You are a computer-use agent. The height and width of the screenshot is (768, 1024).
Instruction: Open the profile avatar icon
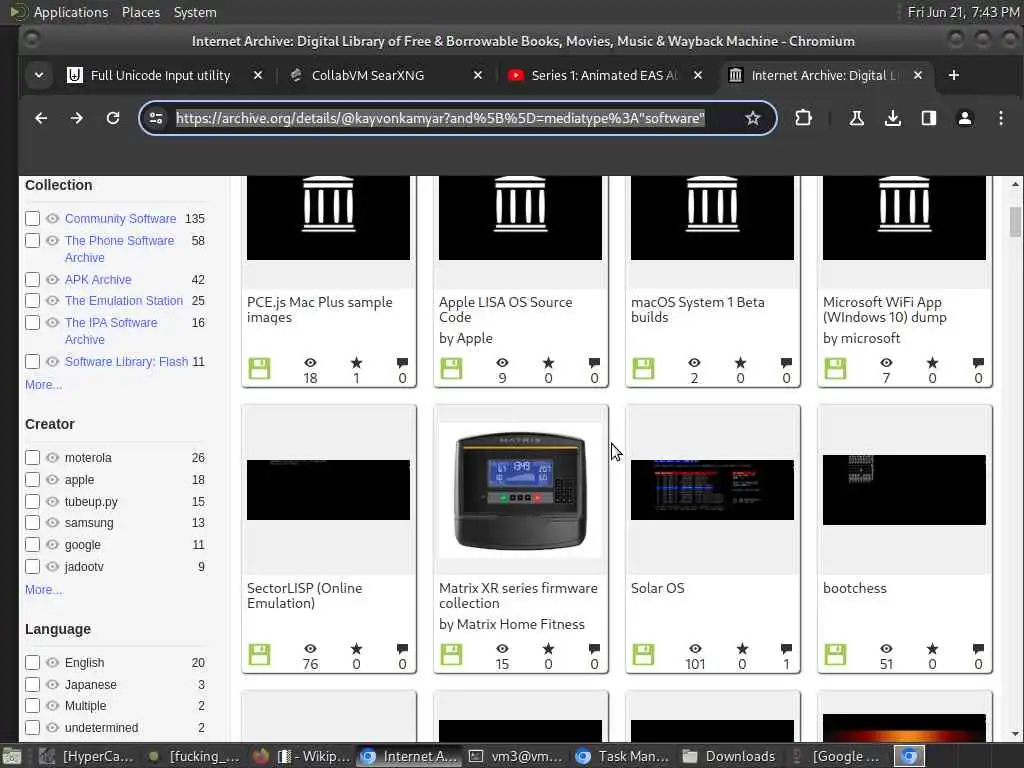965,118
